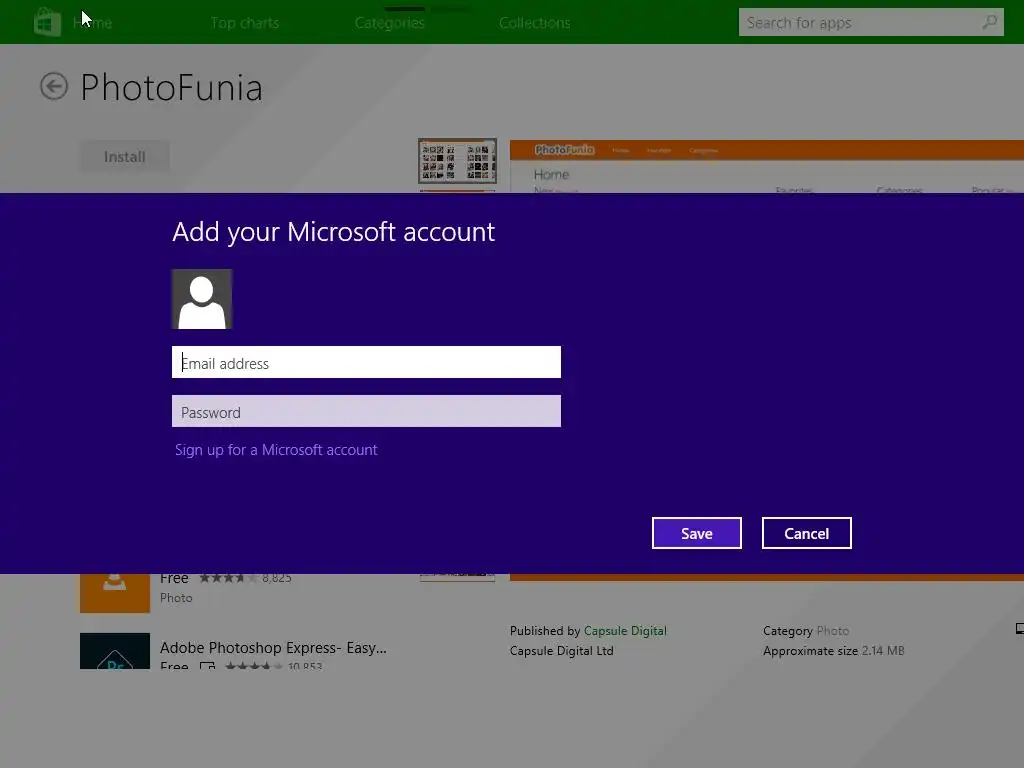
Task: Focus the Password field
Action: coord(366,411)
